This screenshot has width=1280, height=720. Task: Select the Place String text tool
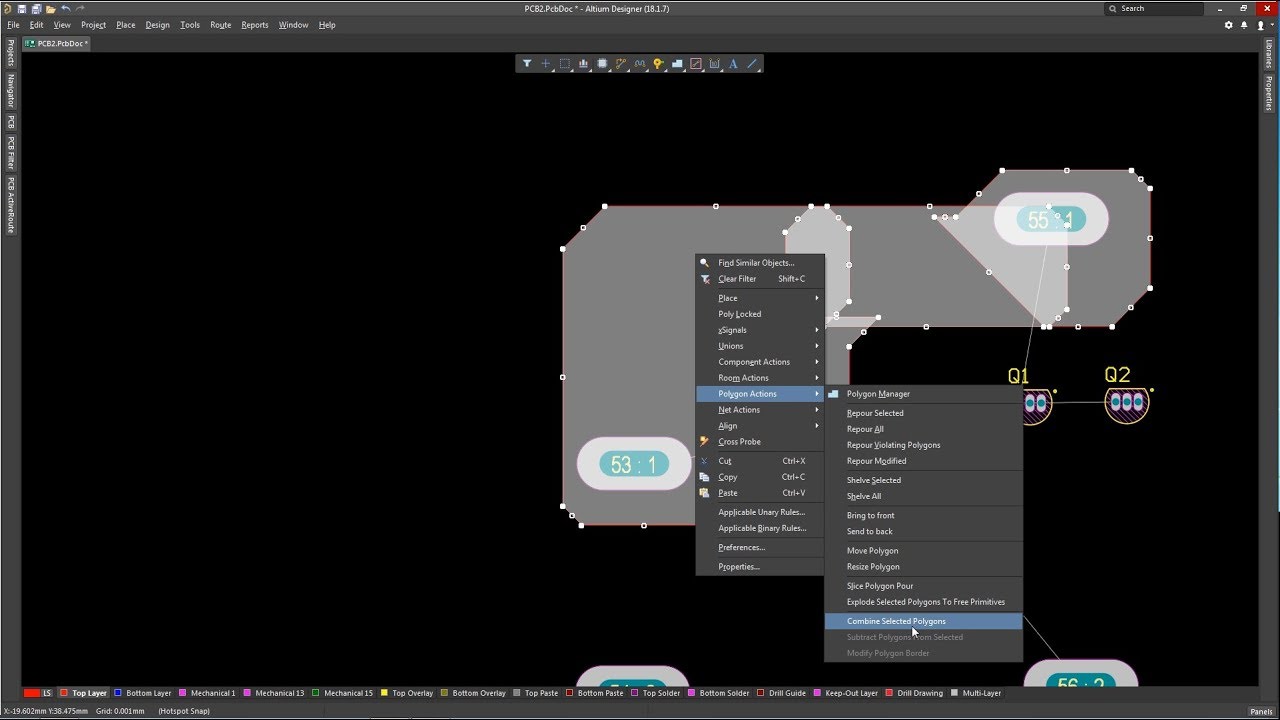(x=733, y=64)
